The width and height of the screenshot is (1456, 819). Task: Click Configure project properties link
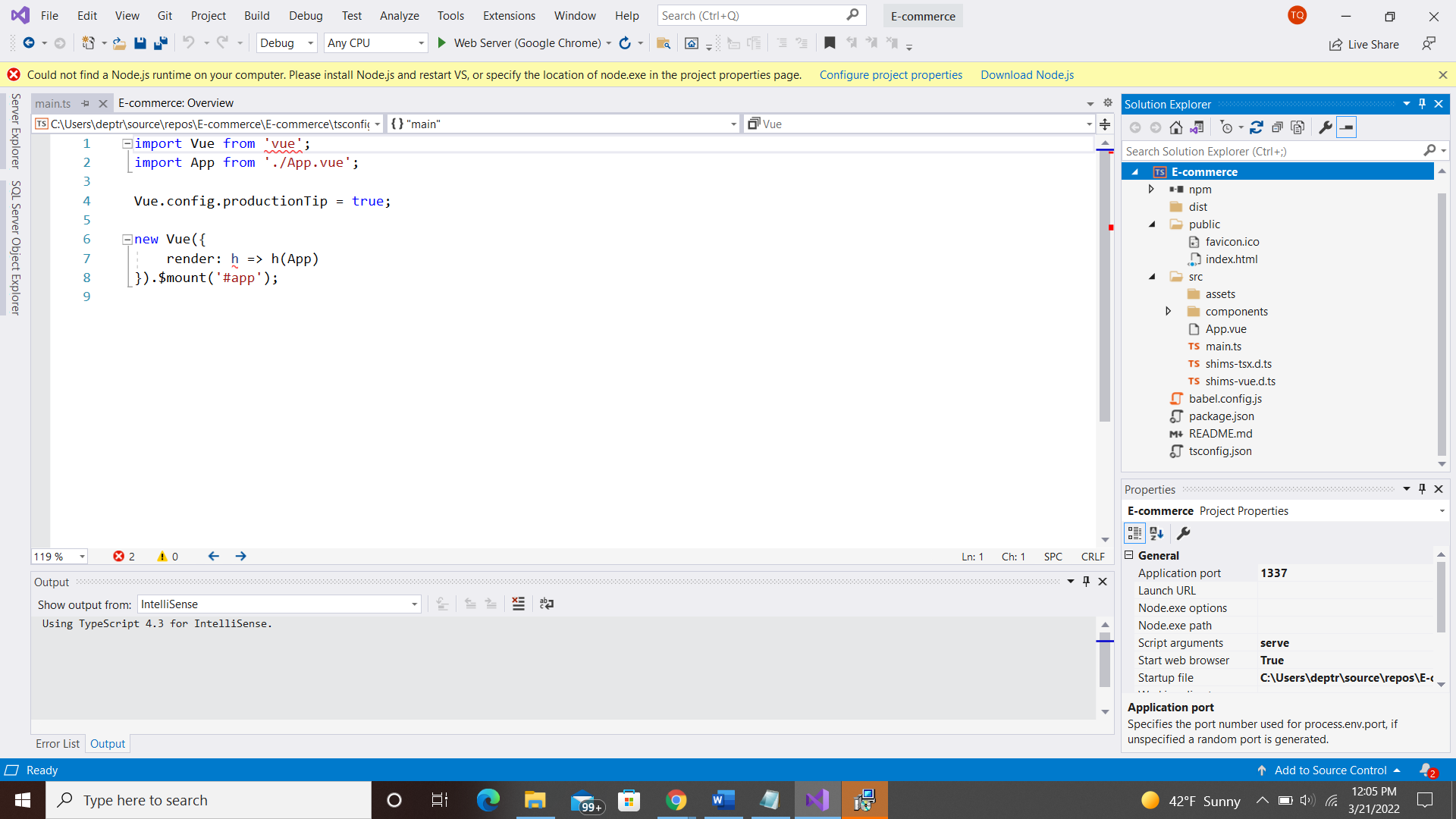point(891,75)
